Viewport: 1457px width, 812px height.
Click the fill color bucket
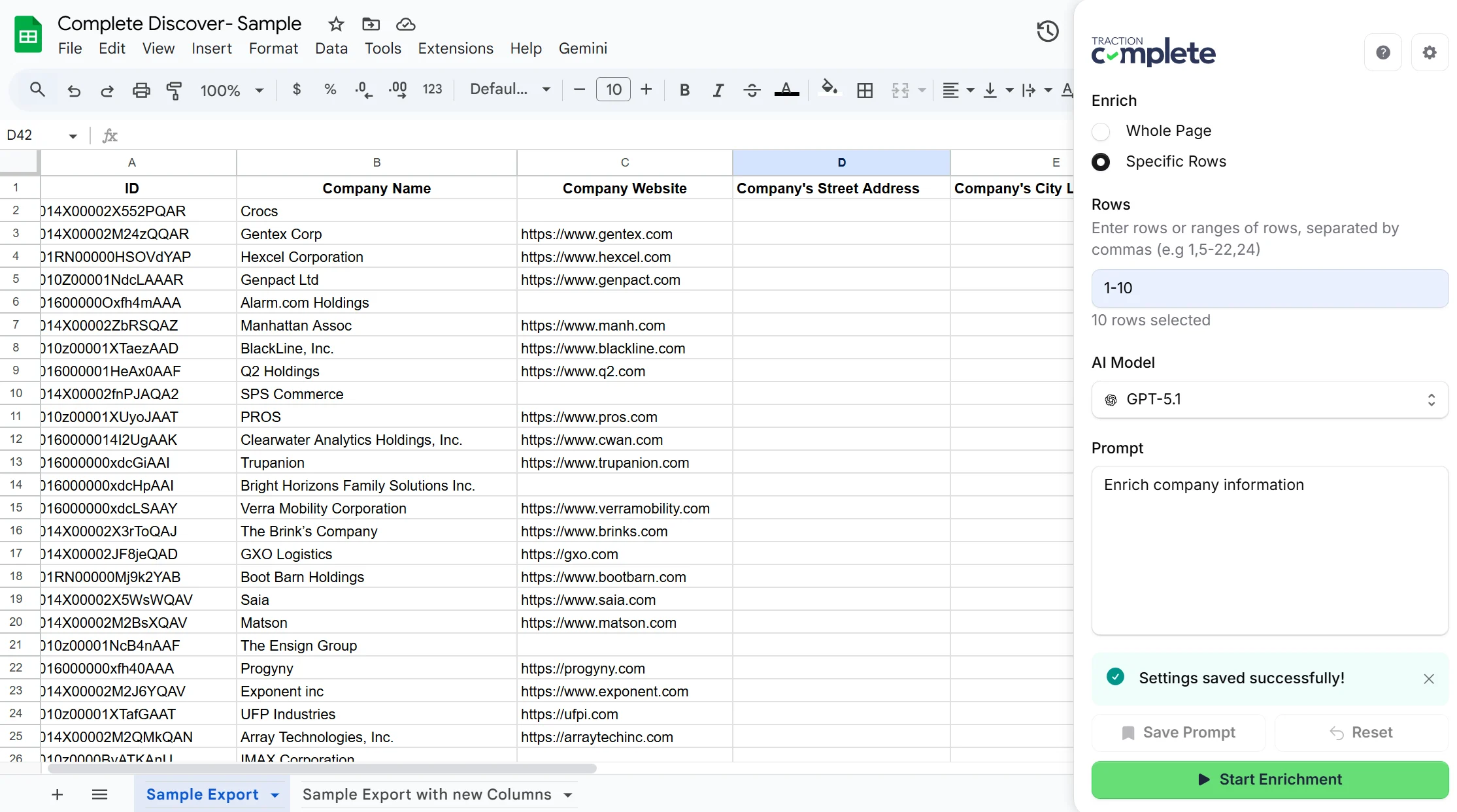(829, 89)
